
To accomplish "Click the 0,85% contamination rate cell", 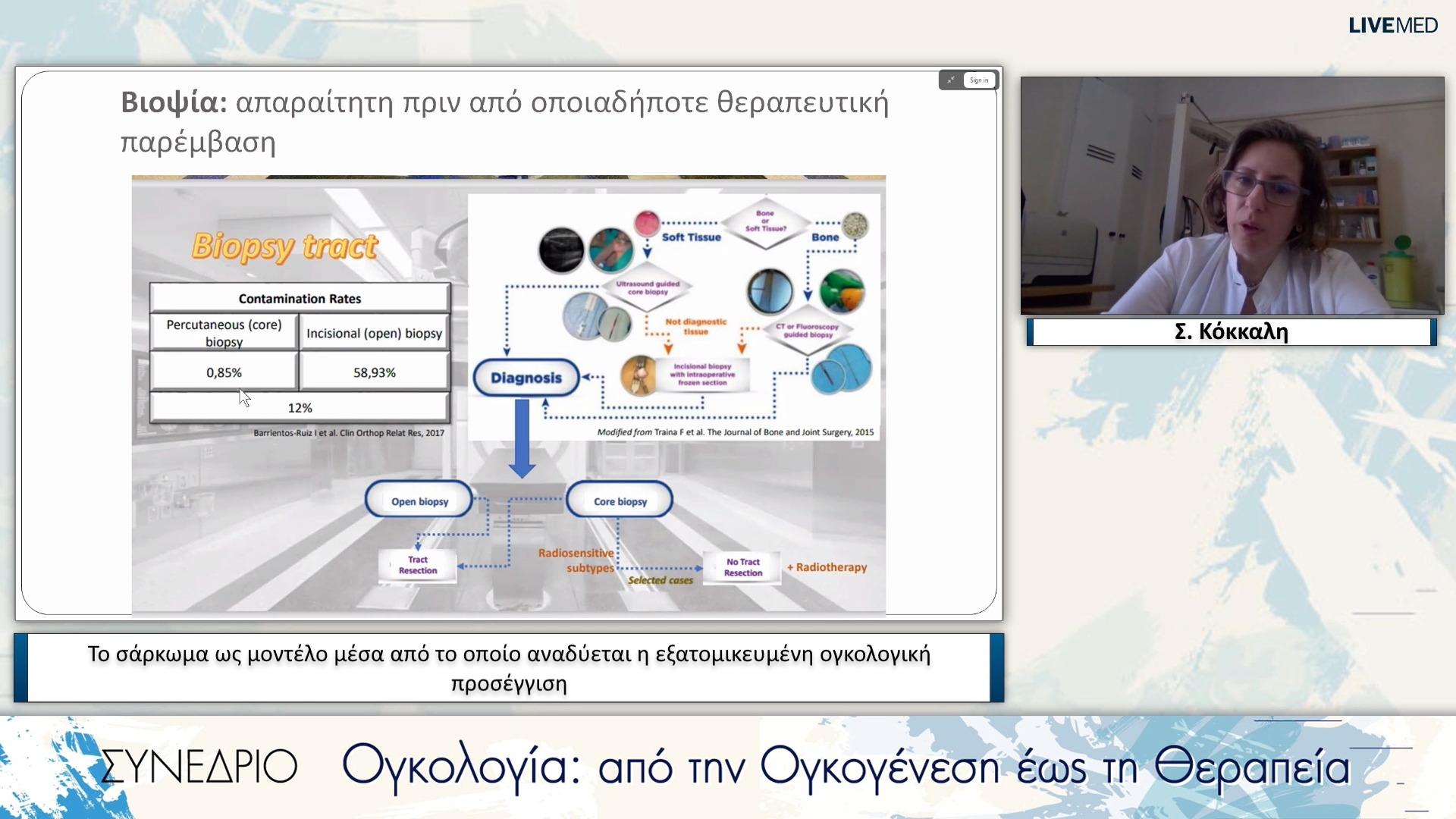I will [x=224, y=372].
